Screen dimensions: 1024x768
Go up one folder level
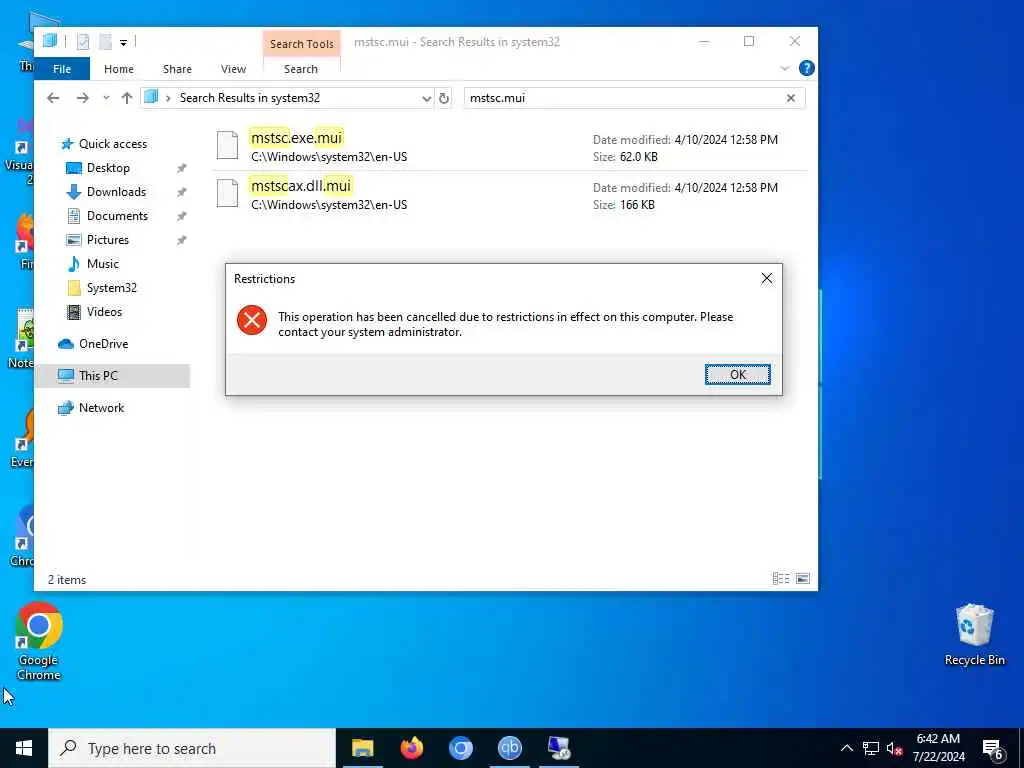pos(127,98)
